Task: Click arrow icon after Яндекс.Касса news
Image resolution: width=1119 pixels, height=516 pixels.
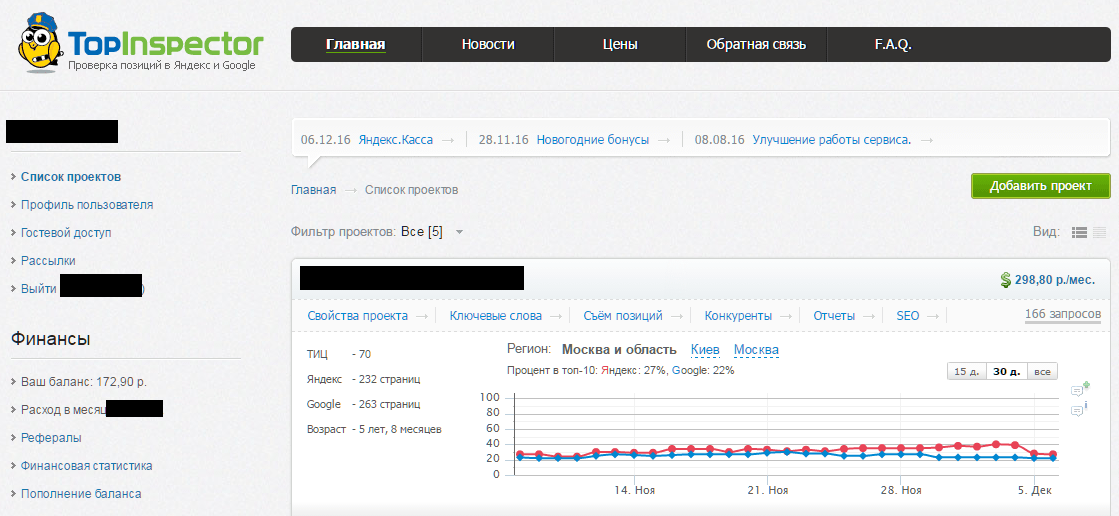Action: tap(447, 140)
